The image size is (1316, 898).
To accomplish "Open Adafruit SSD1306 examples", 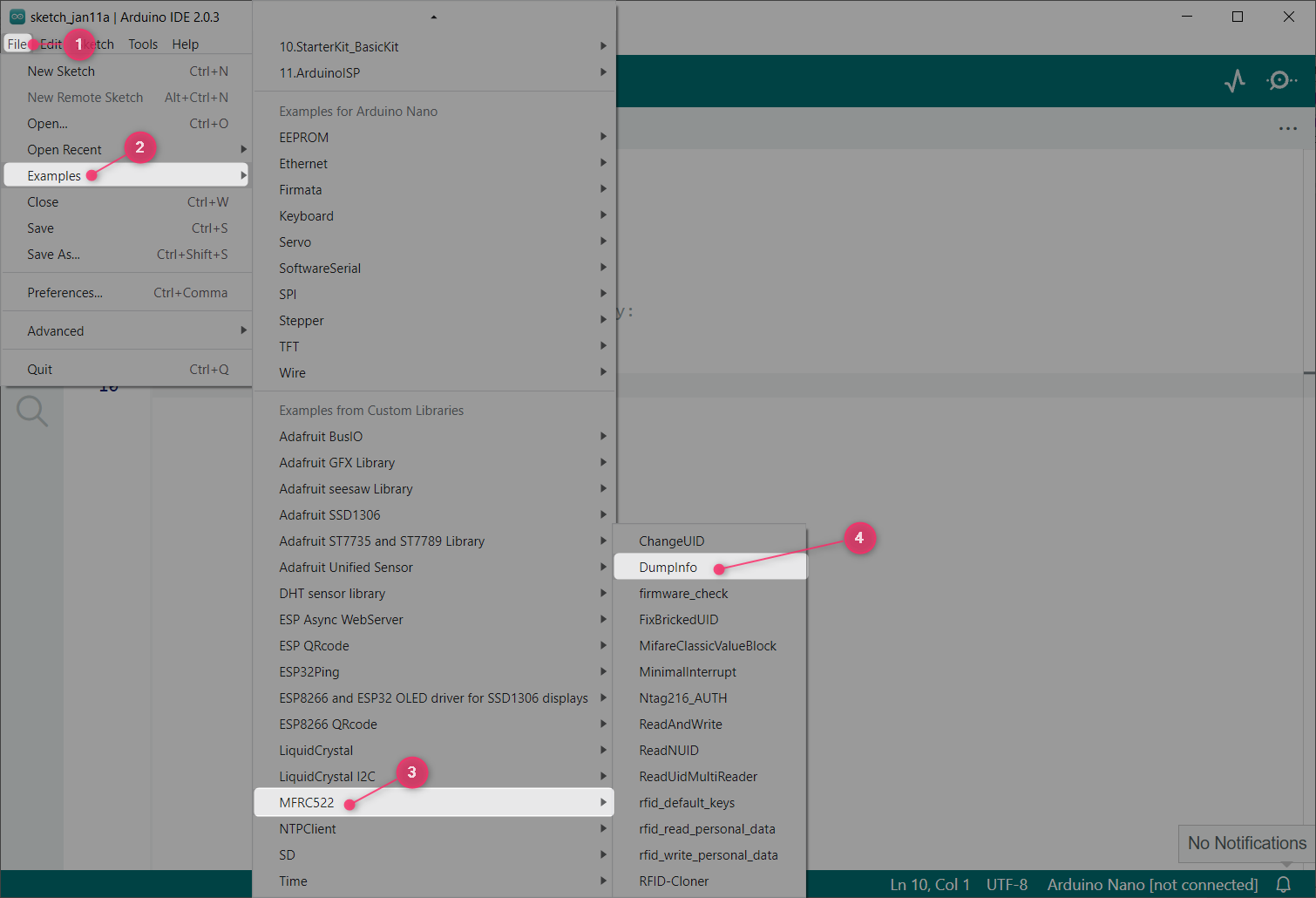I will (434, 515).
